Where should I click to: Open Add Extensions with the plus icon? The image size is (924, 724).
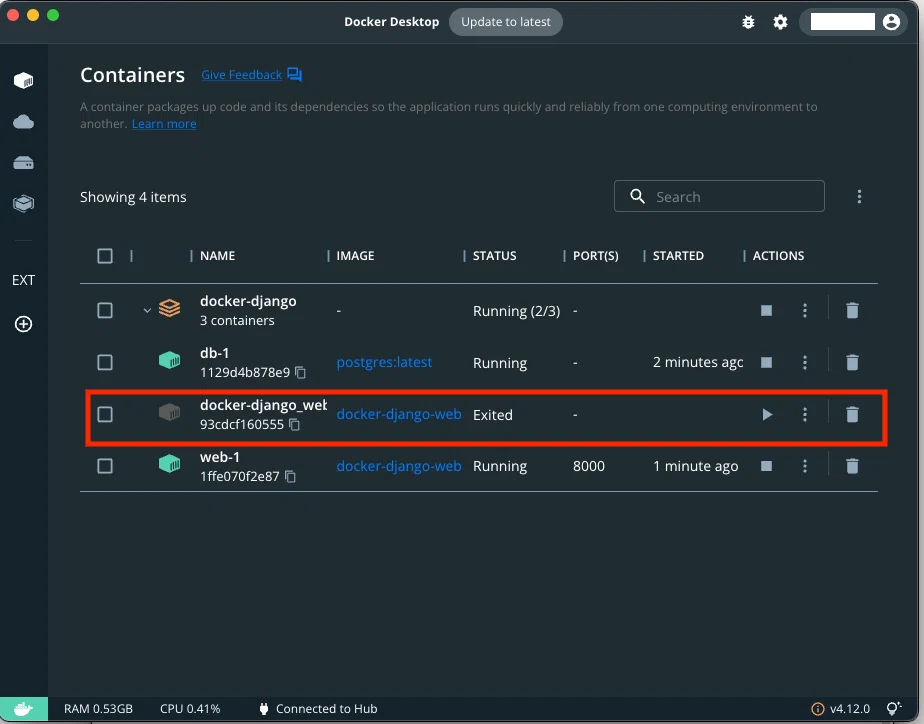coord(24,323)
